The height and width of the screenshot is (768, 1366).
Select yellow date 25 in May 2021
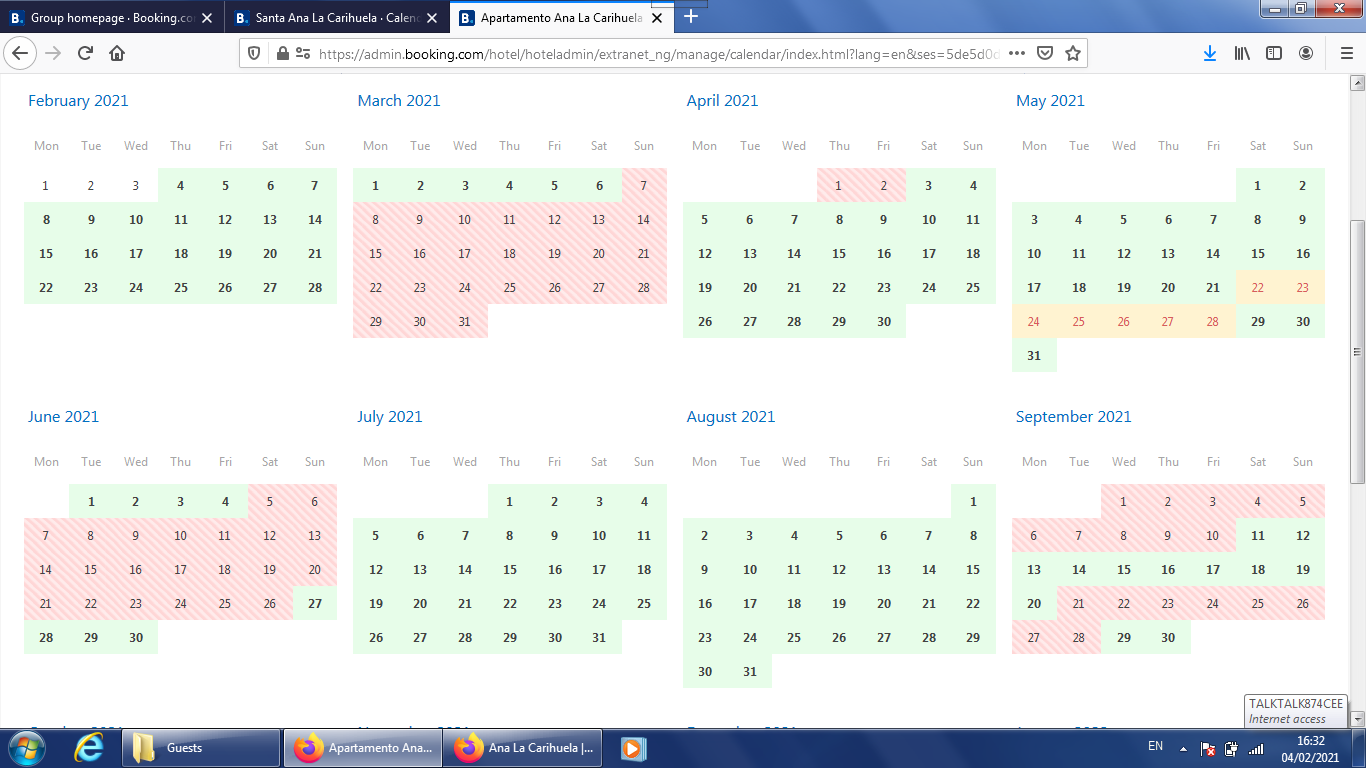point(1079,322)
